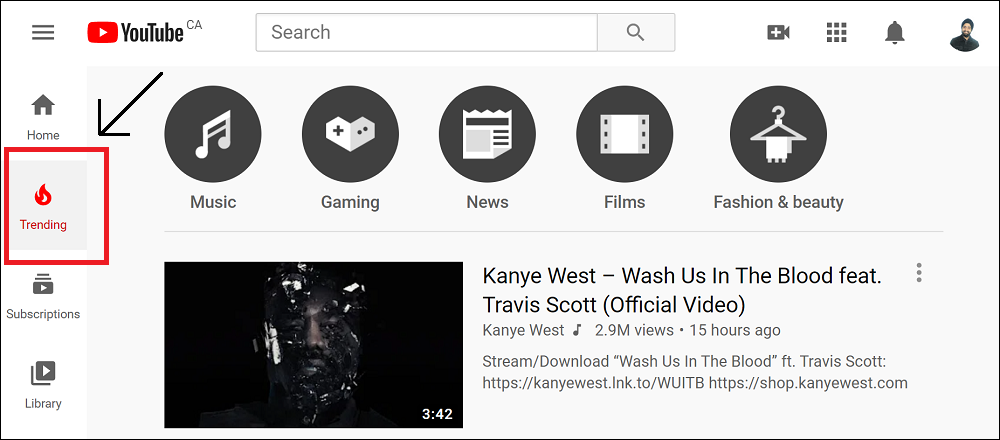1000x440 pixels.
Task: Select the Music category circle icon
Action: coord(213,135)
